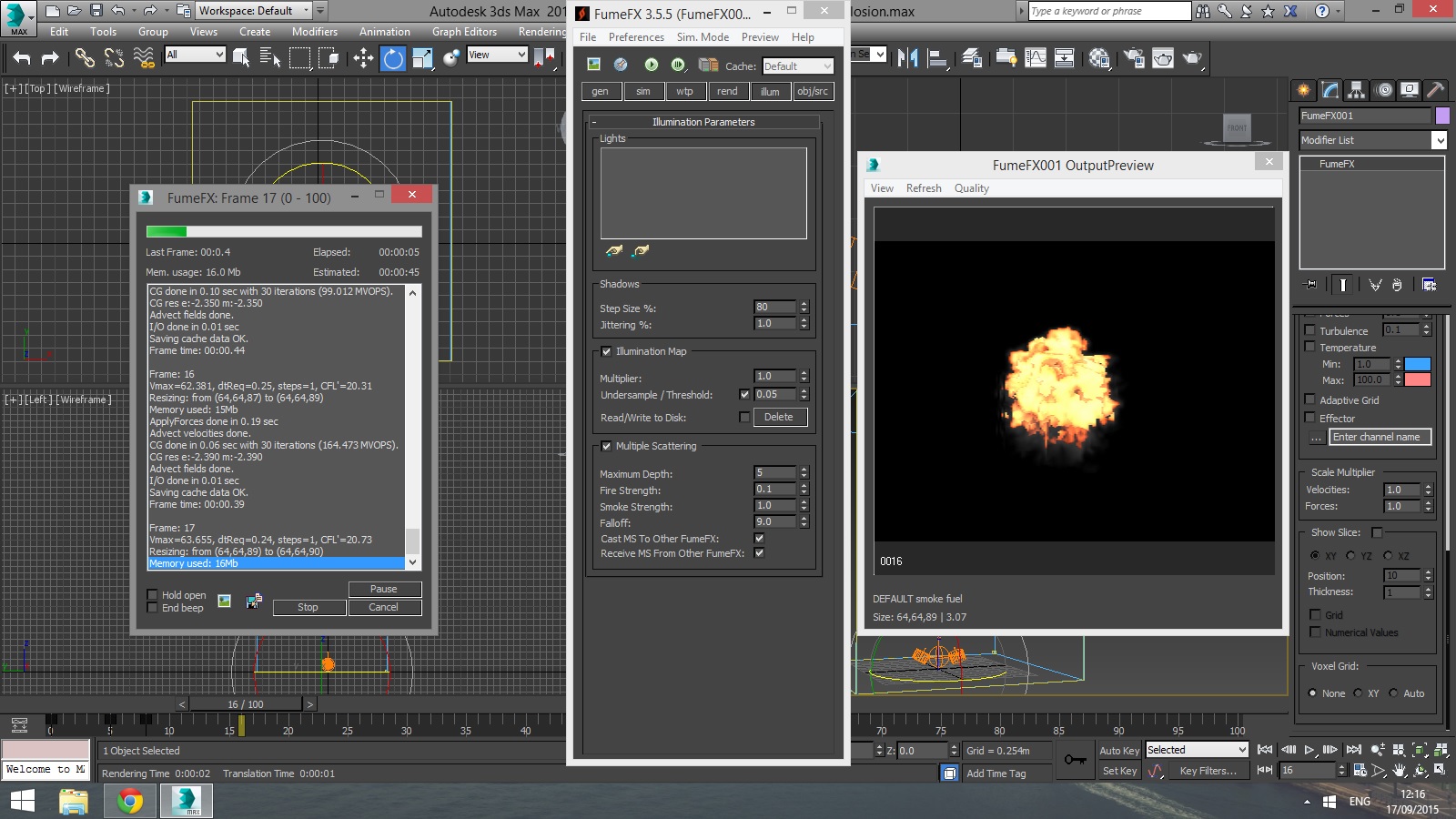Click FumeFX continue simulation icon
The image size is (1456, 819).
point(678,65)
